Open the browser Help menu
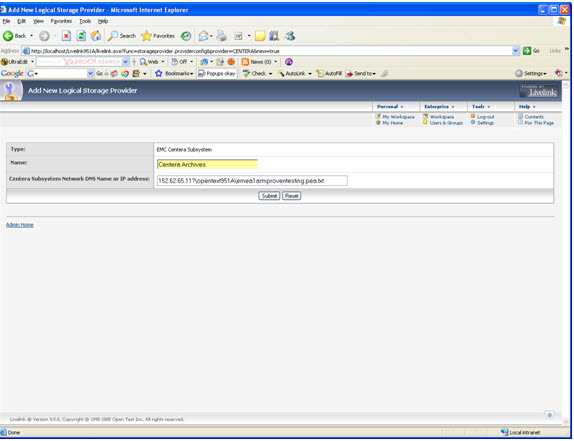 click(103, 21)
